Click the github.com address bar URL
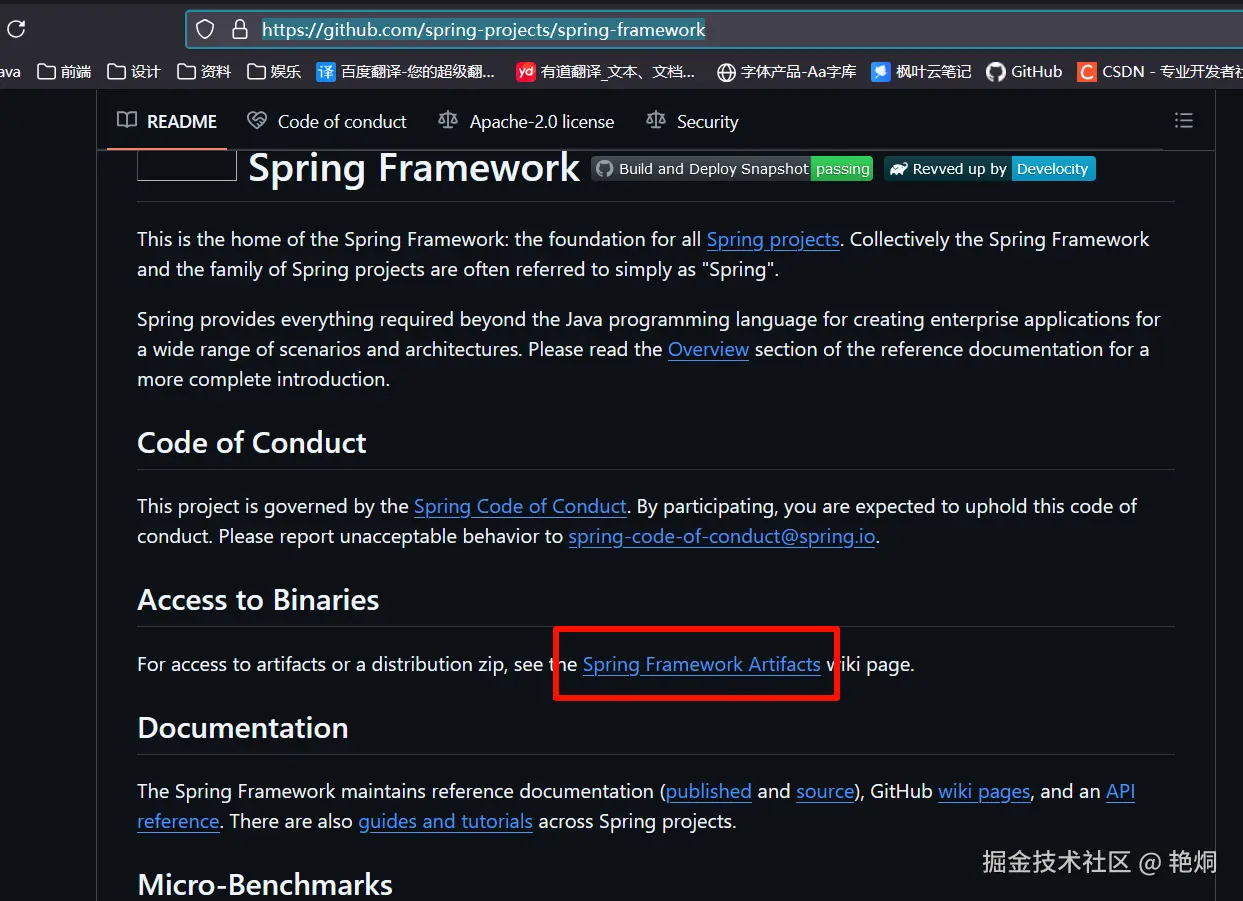 pyautogui.click(x=484, y=30)
